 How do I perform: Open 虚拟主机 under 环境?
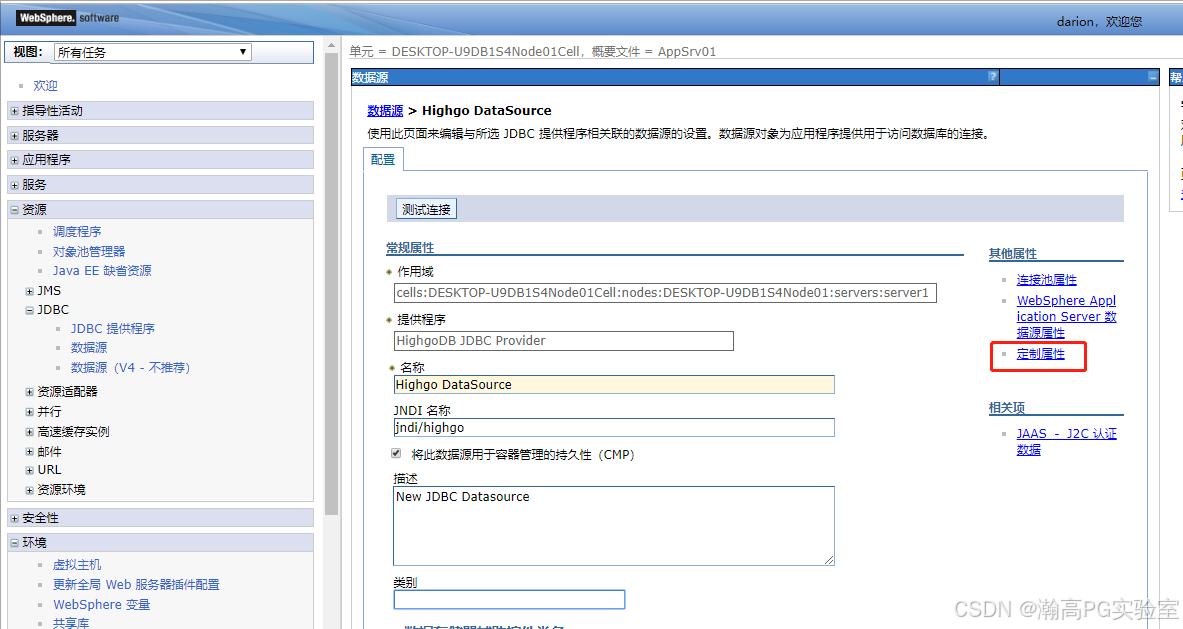(77, 565)
